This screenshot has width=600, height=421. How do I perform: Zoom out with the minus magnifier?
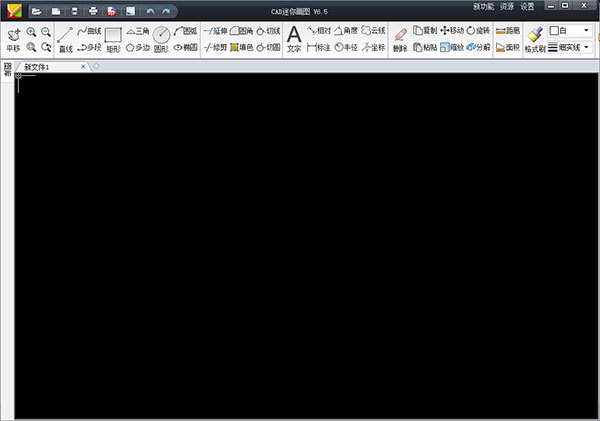[46, 32]
